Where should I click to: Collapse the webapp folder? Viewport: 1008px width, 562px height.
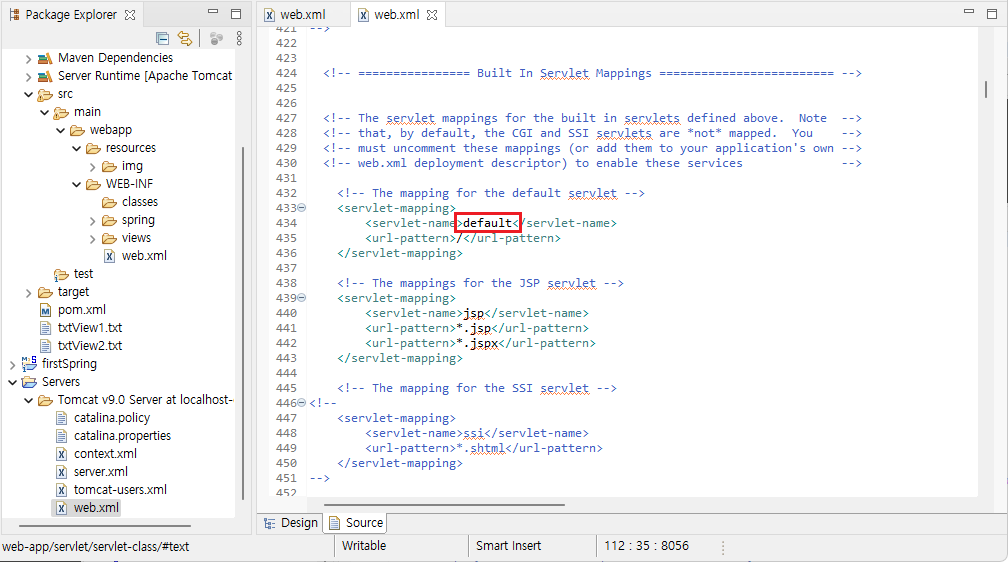click(x=60, y=131)
